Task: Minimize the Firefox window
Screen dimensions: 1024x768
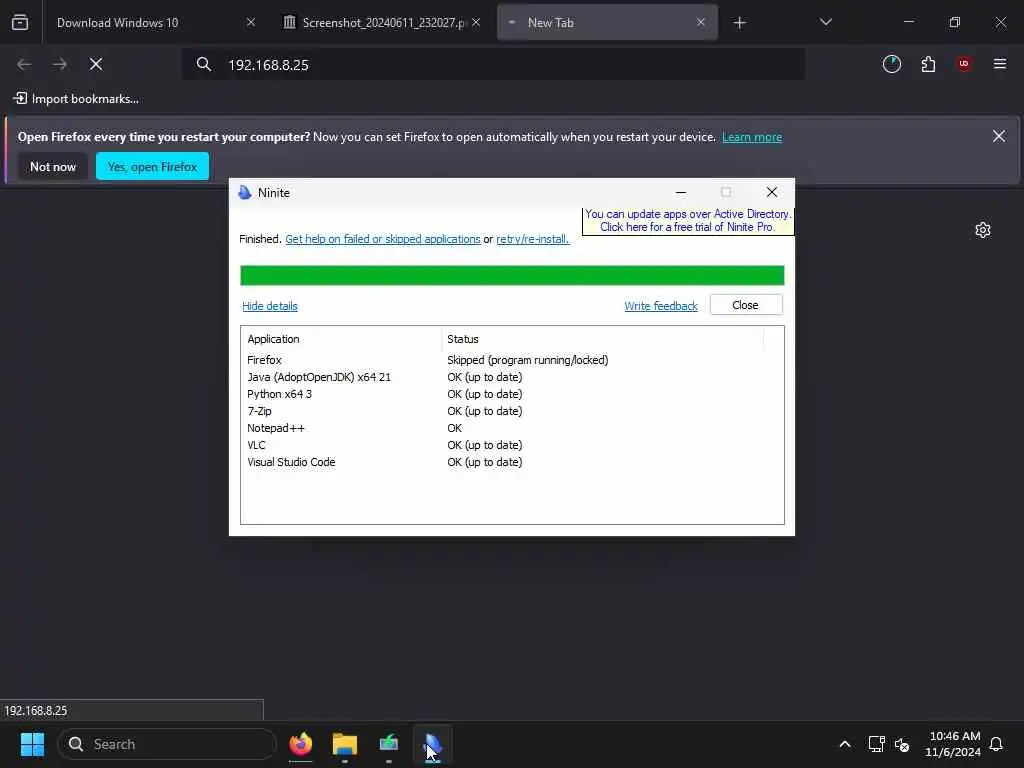Action: coord(908,23)
